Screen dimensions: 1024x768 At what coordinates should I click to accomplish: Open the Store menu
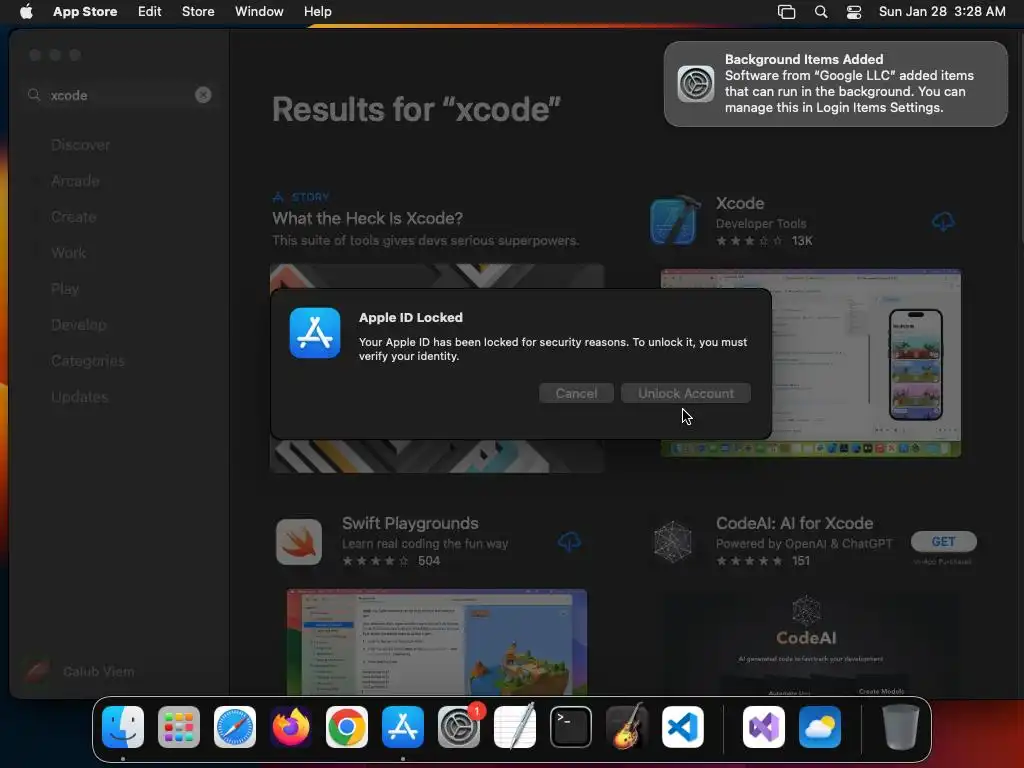198,12
